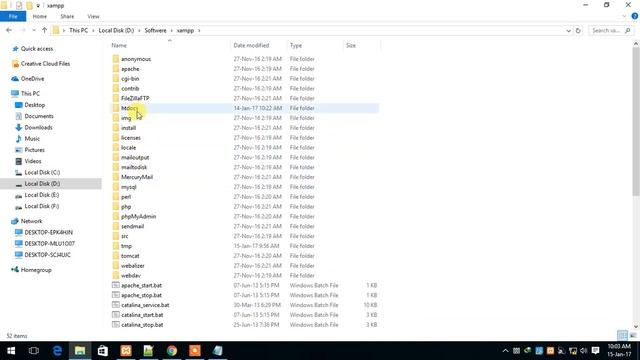Open Windows Start menu
Viewport: 640px width, 360px height.
pos(11,351)
